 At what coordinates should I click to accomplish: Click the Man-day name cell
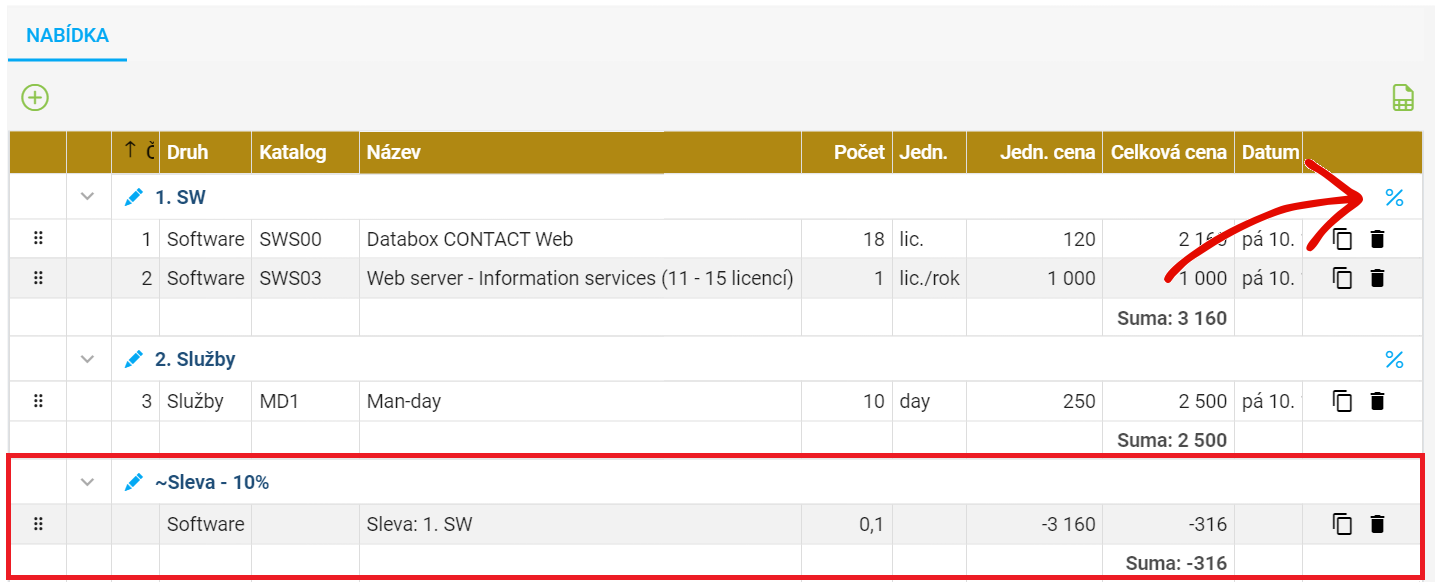[x=580, y=401]
